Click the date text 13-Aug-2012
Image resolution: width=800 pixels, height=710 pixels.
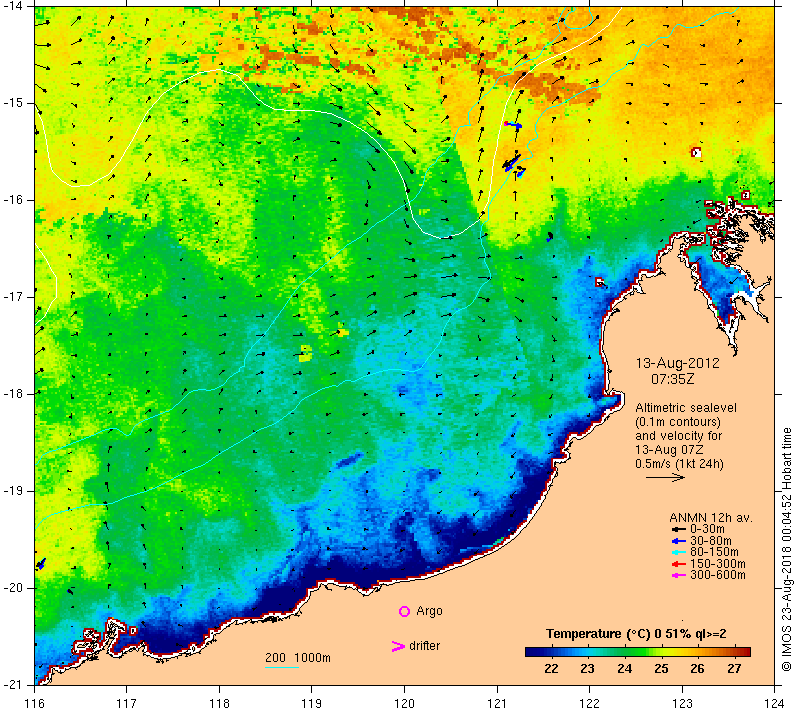pyautogui.click(x=678, y=364)
